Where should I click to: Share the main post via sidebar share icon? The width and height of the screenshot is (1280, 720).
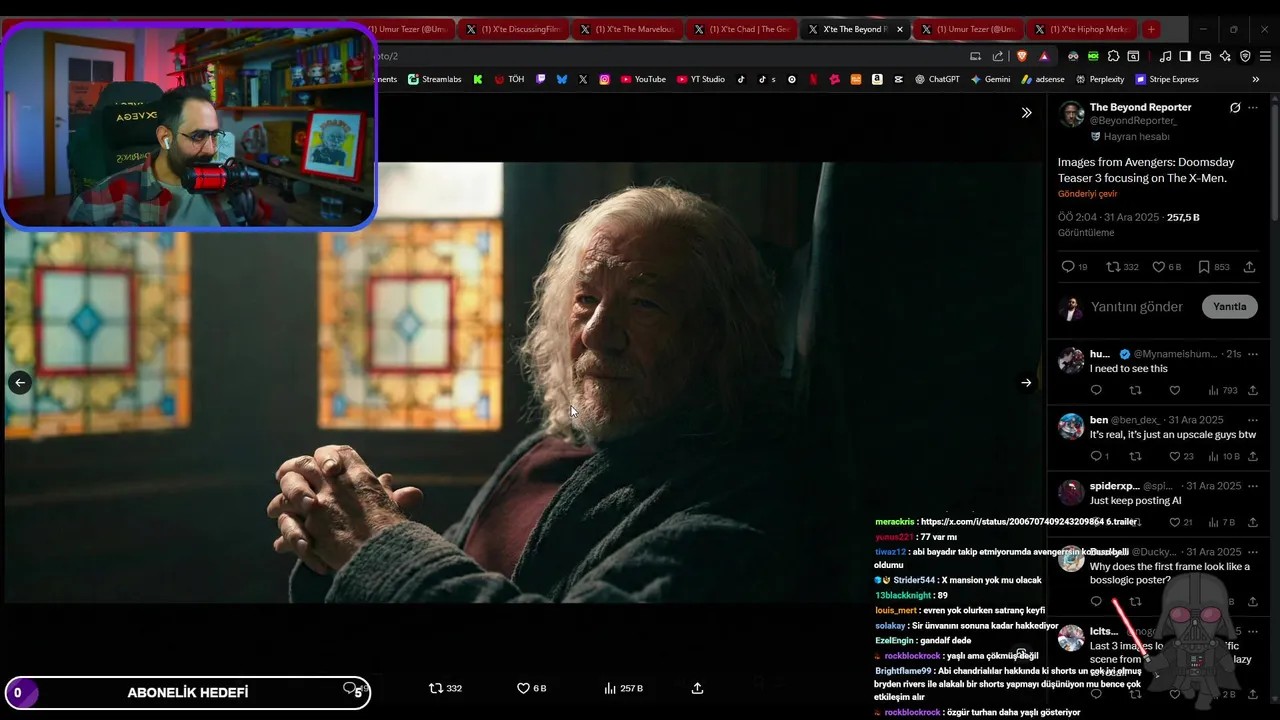click(x=1249, y=267)
